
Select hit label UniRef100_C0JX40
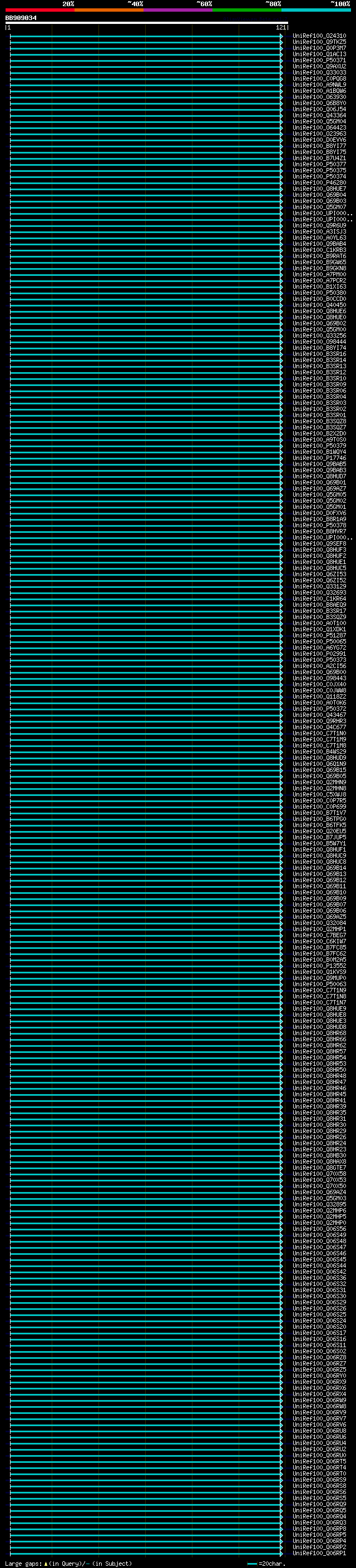pyautogui.click(x=319, y=684)
